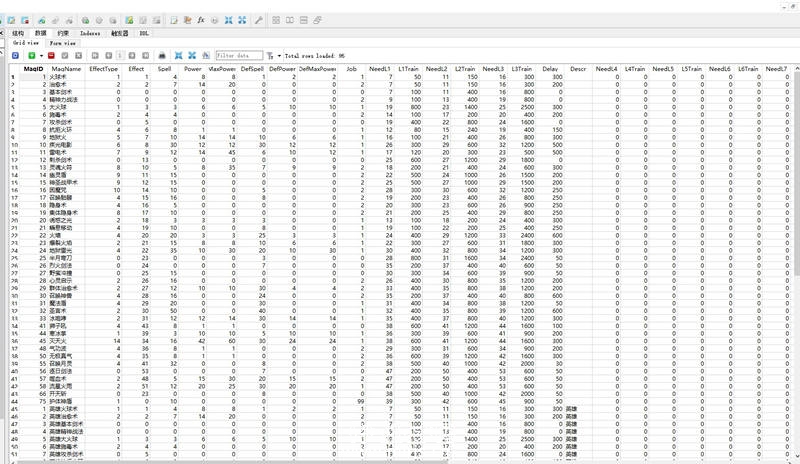The height and width of the screenshot is (464, 800).
Task: Open the SQL editor from the toolbar
Action: click(174, 20)
